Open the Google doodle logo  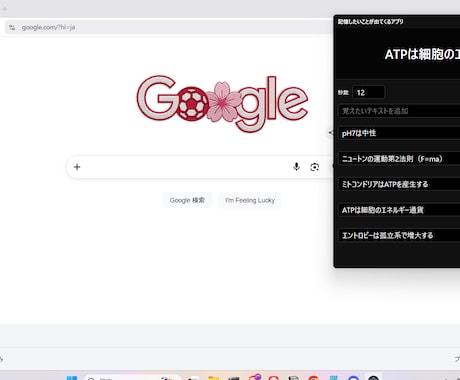pyautogui.click(x=222, y=104)
